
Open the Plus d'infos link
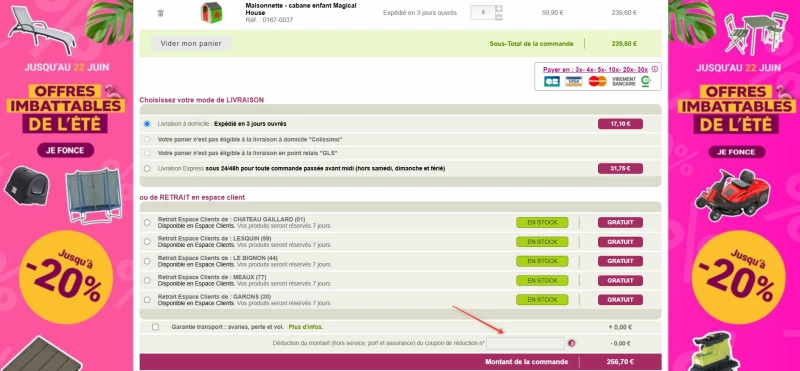(x=306, y=327)
